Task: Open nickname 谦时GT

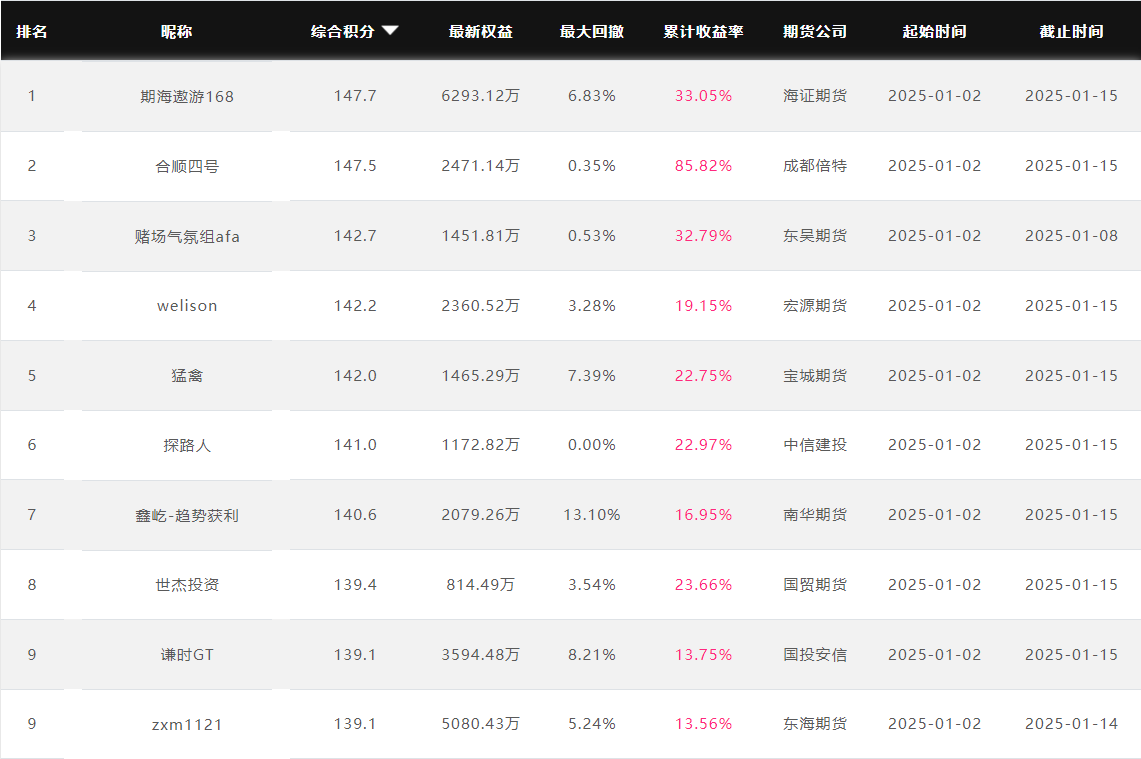Action: [x=187, y=654]
